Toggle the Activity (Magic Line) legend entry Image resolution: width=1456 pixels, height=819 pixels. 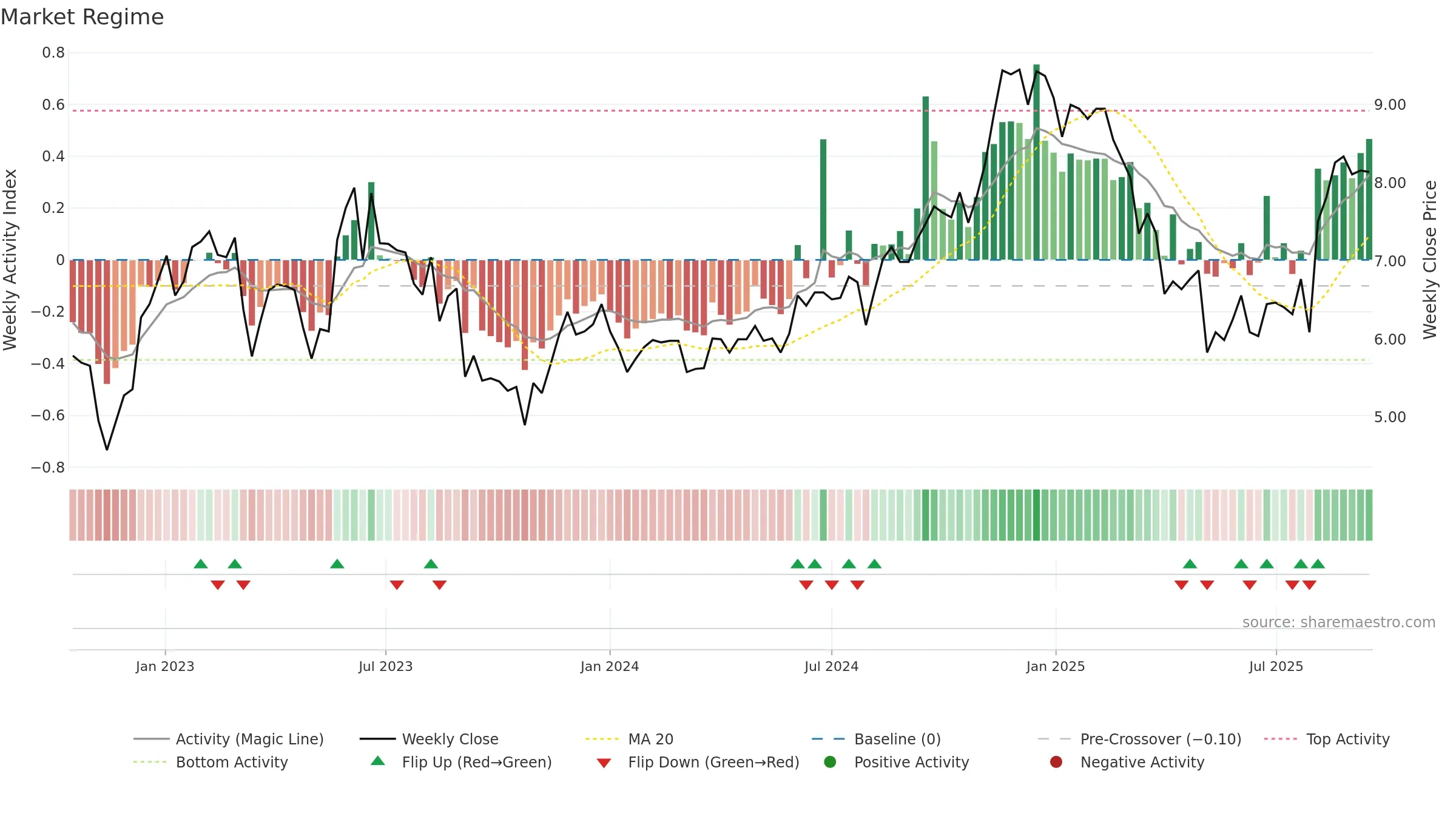point(229,739)
